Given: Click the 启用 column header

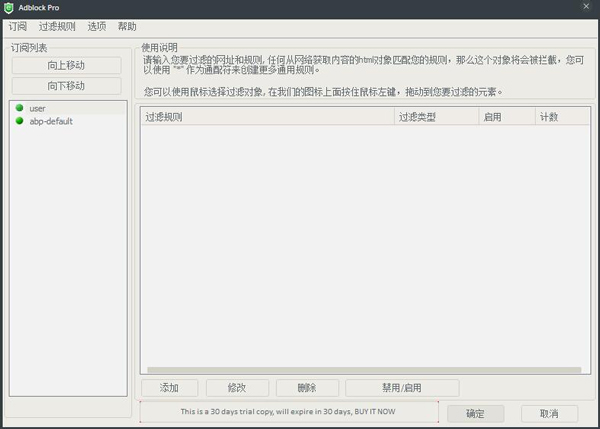Looking at the screenshot, I should tap(507, 117).
